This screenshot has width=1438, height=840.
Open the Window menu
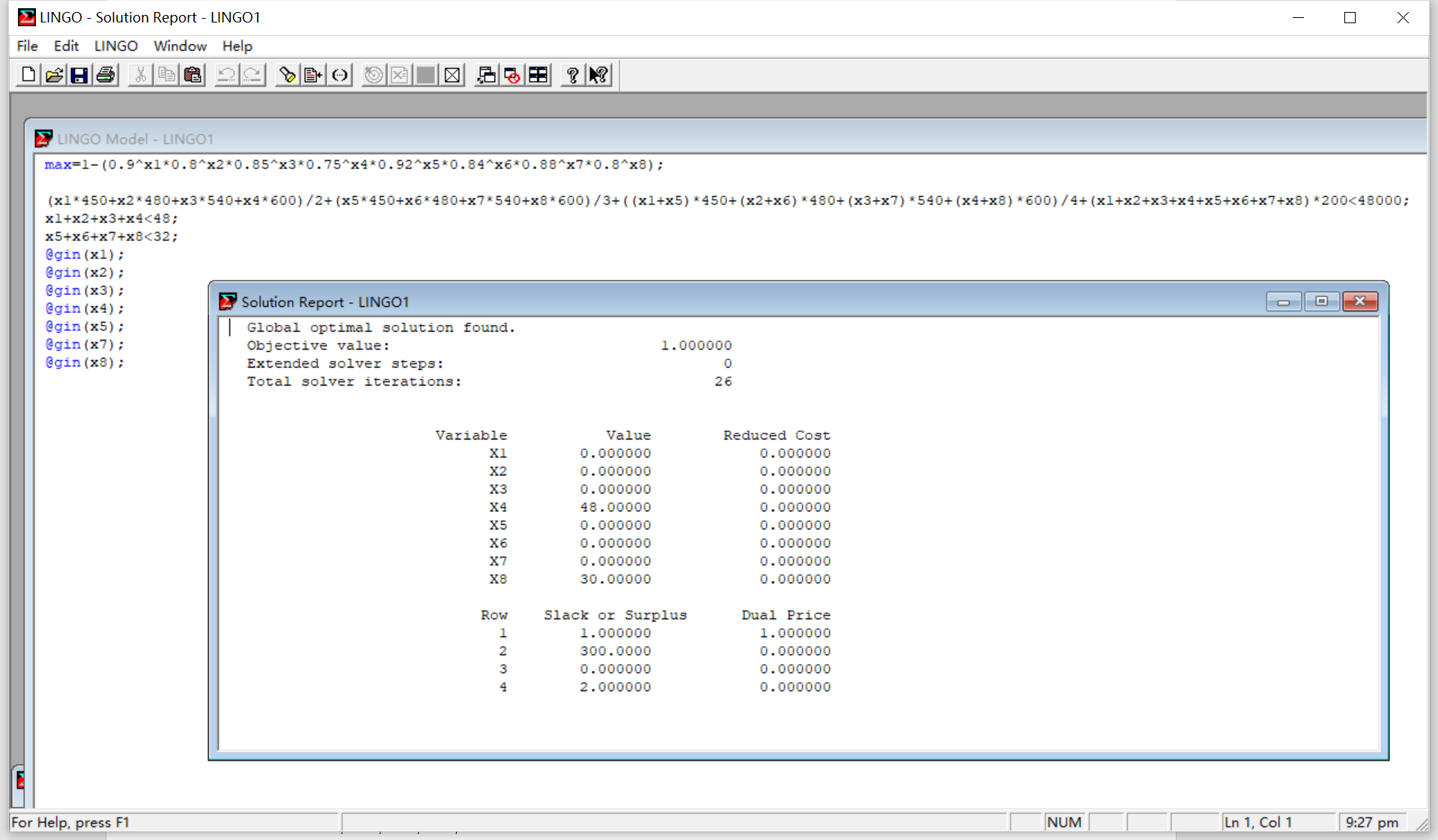(x=180, y=46)
